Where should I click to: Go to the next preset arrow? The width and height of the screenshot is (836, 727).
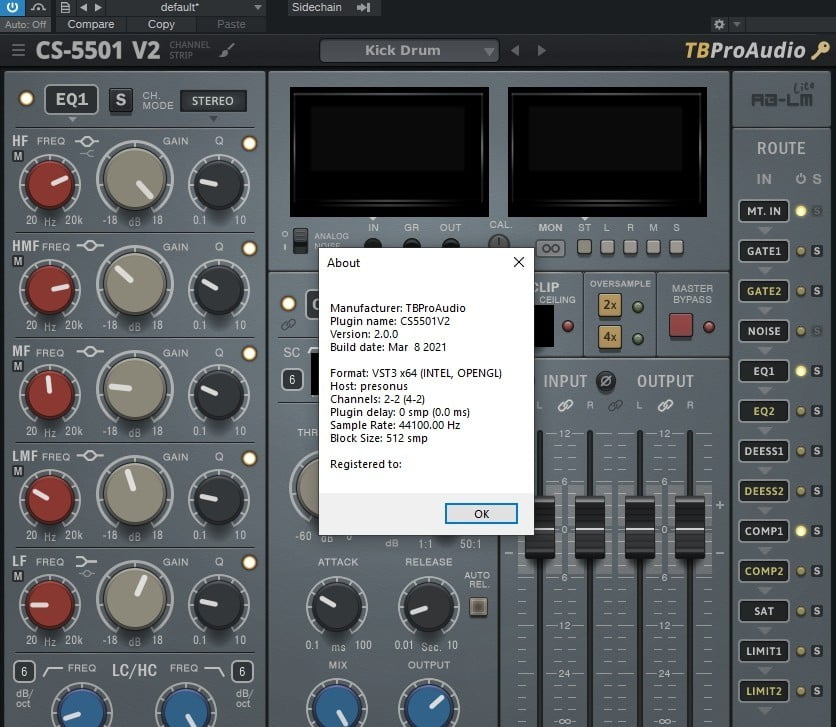pos(542,50)
